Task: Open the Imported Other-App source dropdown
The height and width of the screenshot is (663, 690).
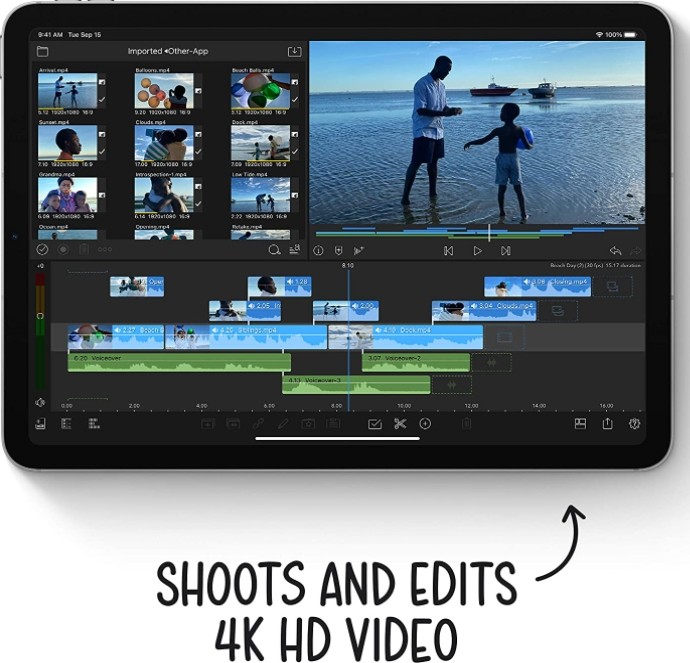Action: [168, 51]
